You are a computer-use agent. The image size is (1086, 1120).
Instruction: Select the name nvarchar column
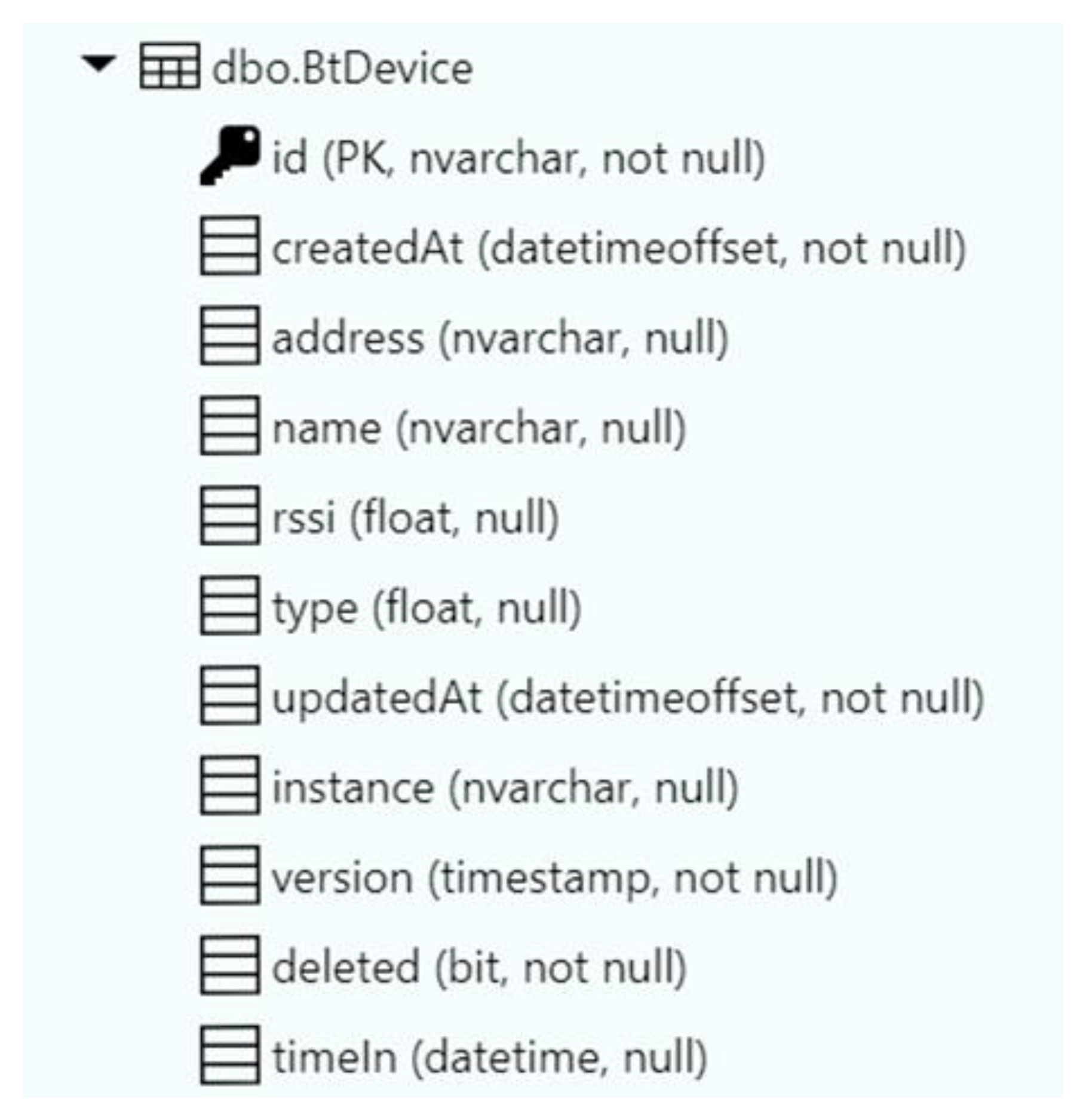tap(479, 428)
